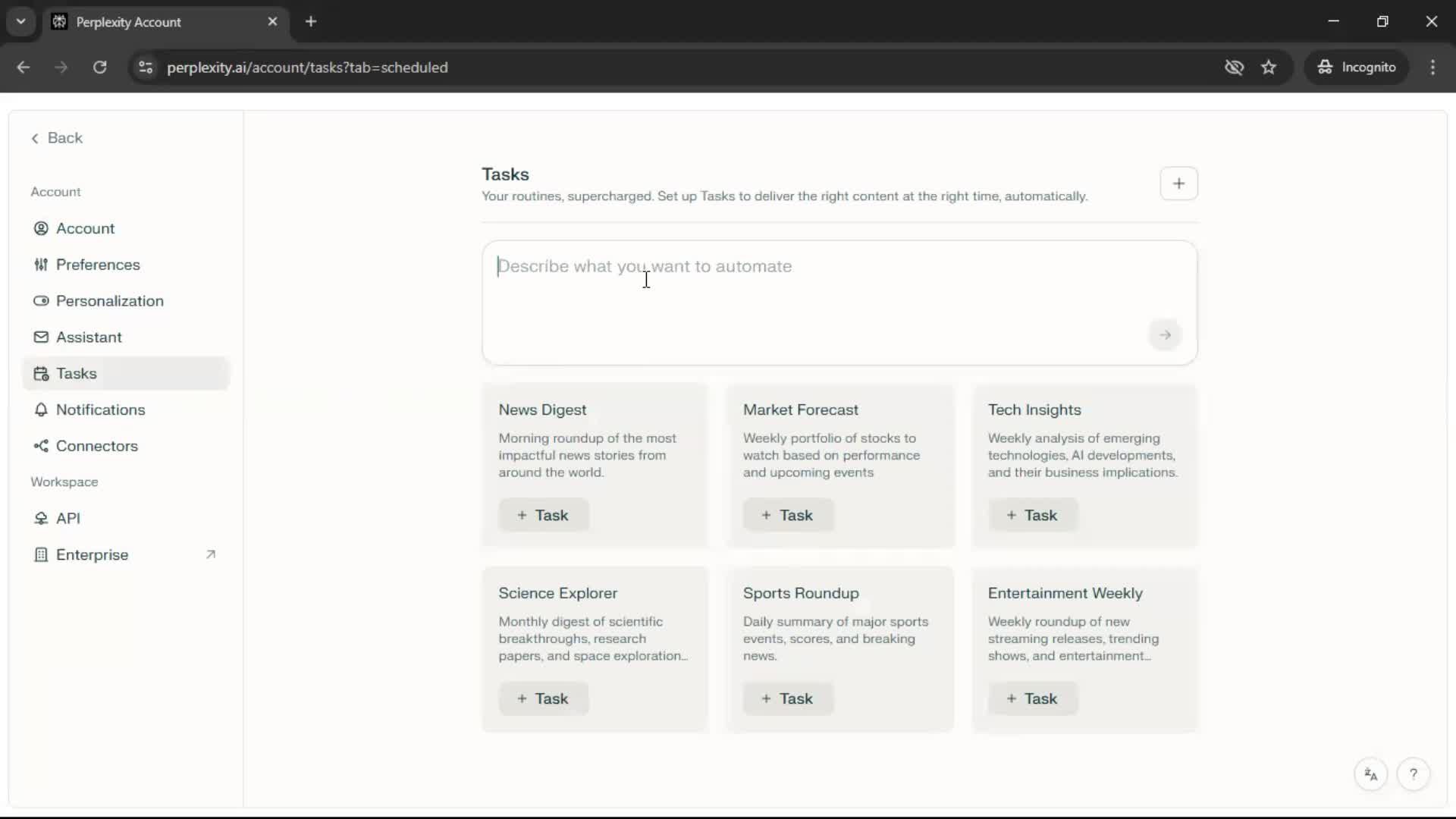
Task: Open the translate language icon
Action: click(1370, 774)
